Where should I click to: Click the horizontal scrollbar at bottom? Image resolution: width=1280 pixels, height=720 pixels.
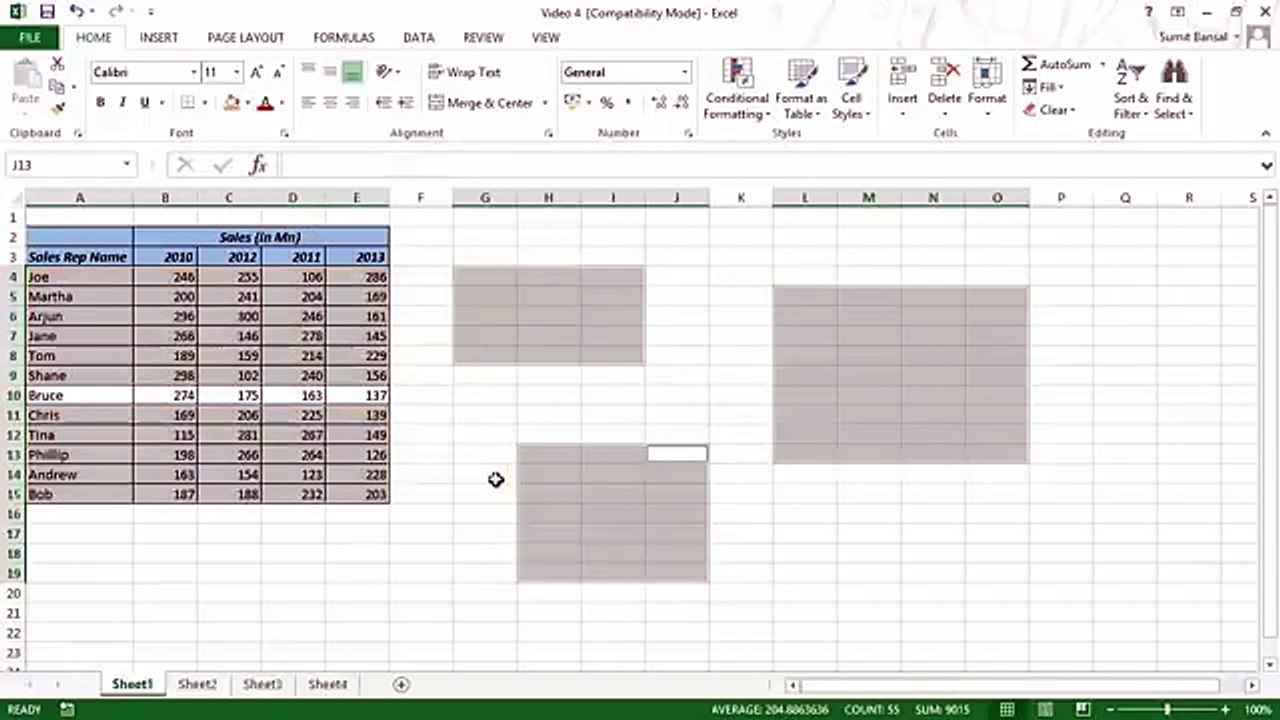coord(1008,685)
